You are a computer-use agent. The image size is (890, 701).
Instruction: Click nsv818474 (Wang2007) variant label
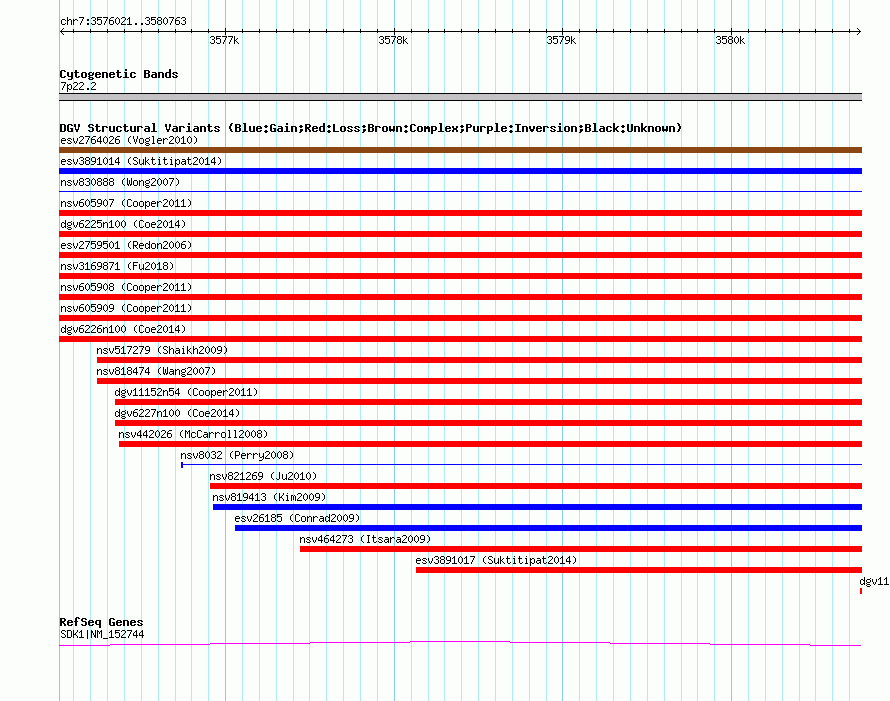tap(156, 371)
